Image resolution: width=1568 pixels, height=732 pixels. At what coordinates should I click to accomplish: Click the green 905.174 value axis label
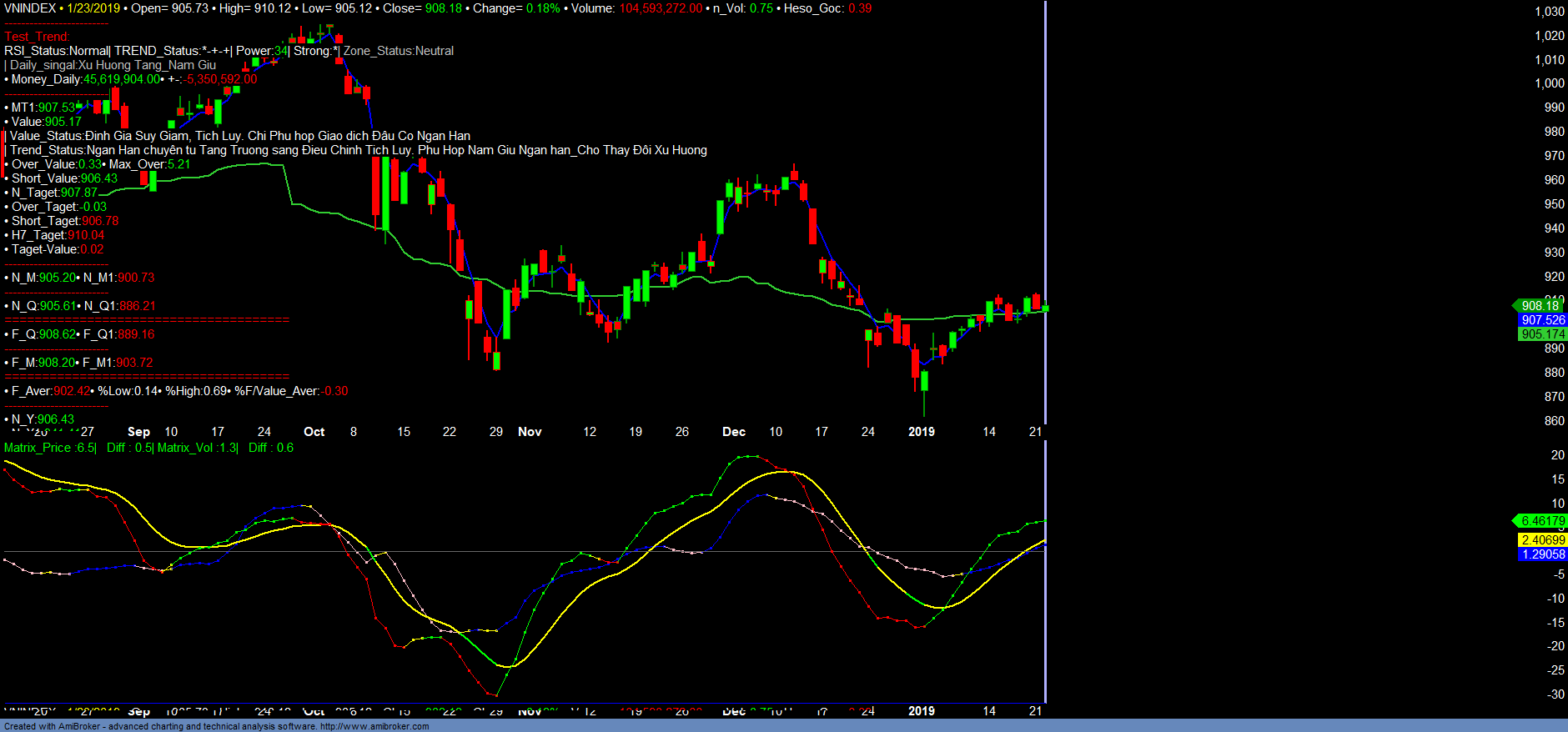coord(1542,334)
